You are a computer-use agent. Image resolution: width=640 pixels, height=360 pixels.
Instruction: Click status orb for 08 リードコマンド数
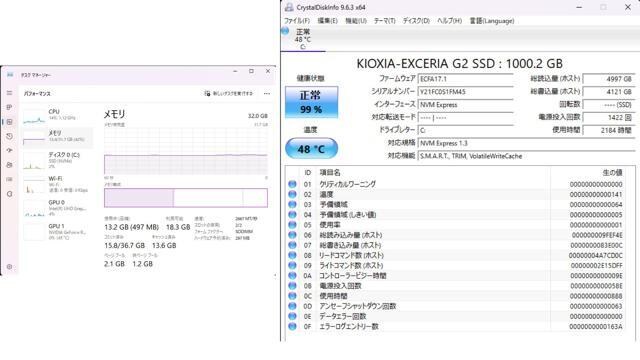292,256
